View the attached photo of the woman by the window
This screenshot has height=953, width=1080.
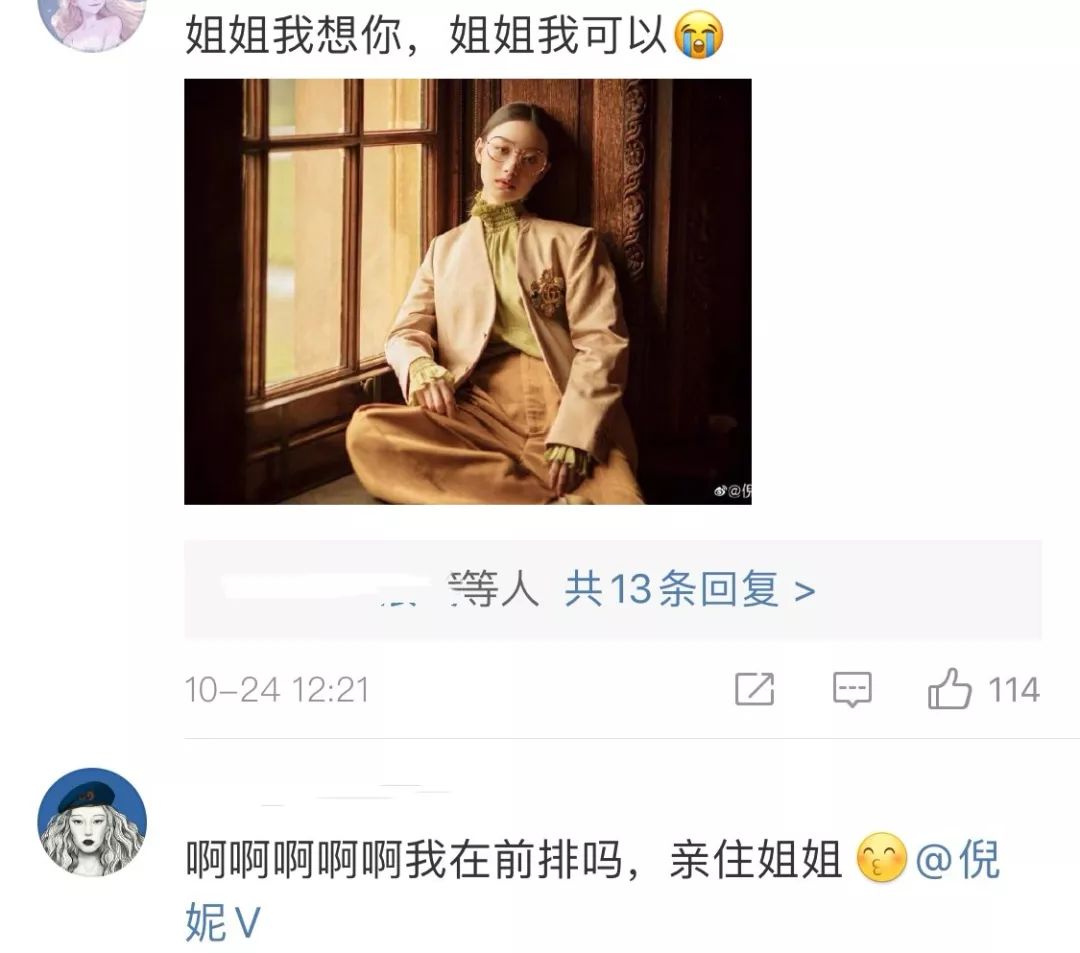click(x=468, y=291)
